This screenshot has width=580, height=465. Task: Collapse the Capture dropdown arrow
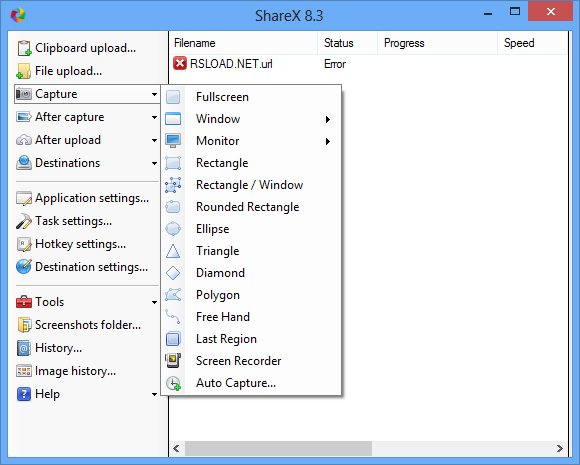click(154, 94)
